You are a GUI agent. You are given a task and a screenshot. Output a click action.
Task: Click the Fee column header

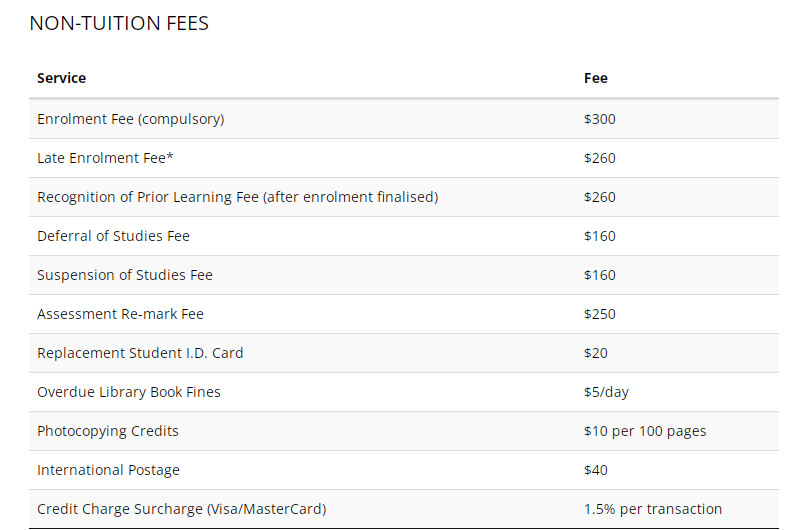coord(595,78)
